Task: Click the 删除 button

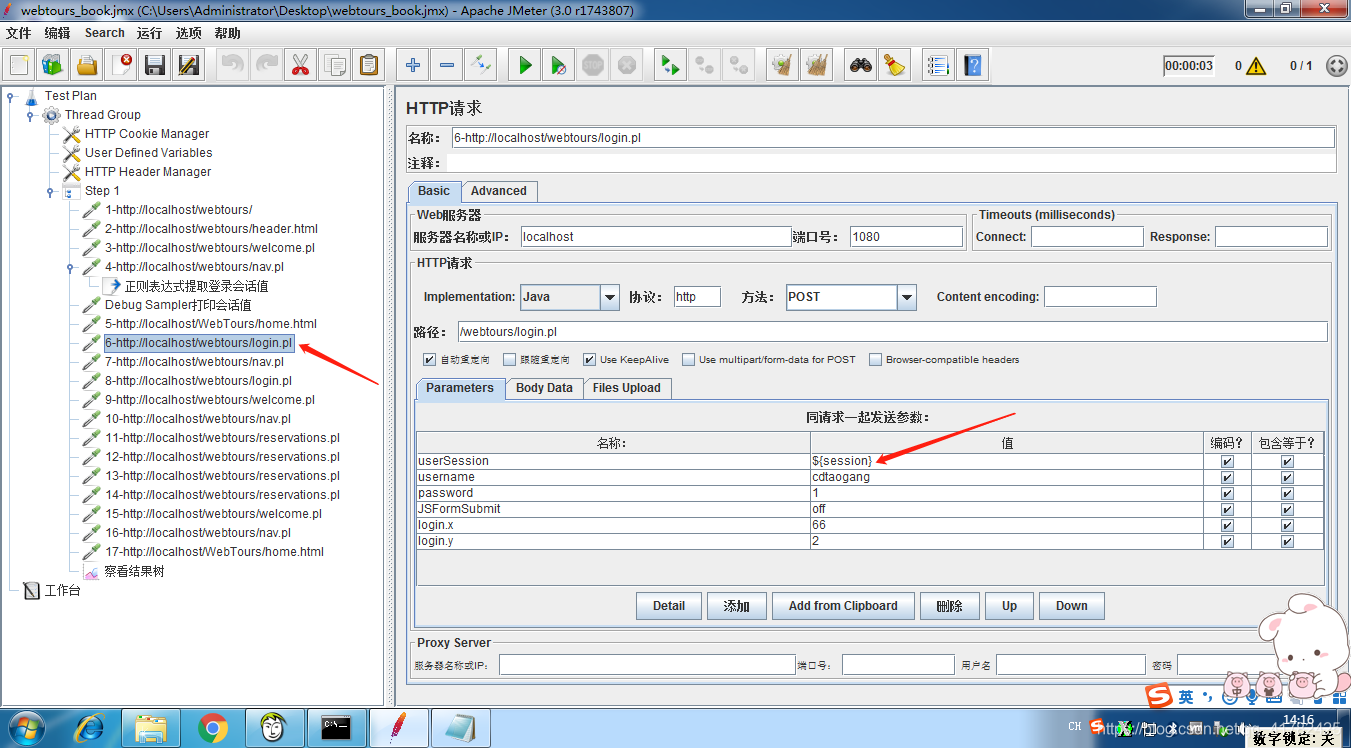Action: pos(949,606)
